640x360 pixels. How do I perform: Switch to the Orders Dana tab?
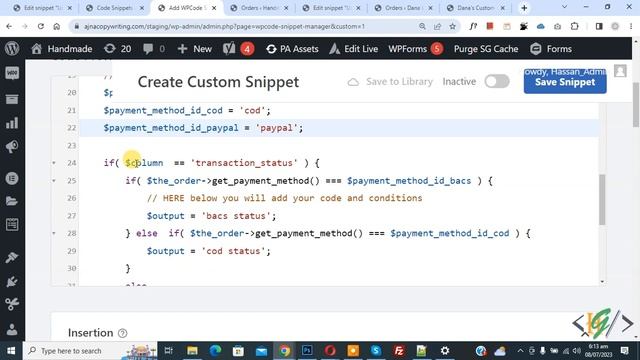[403, 8]
